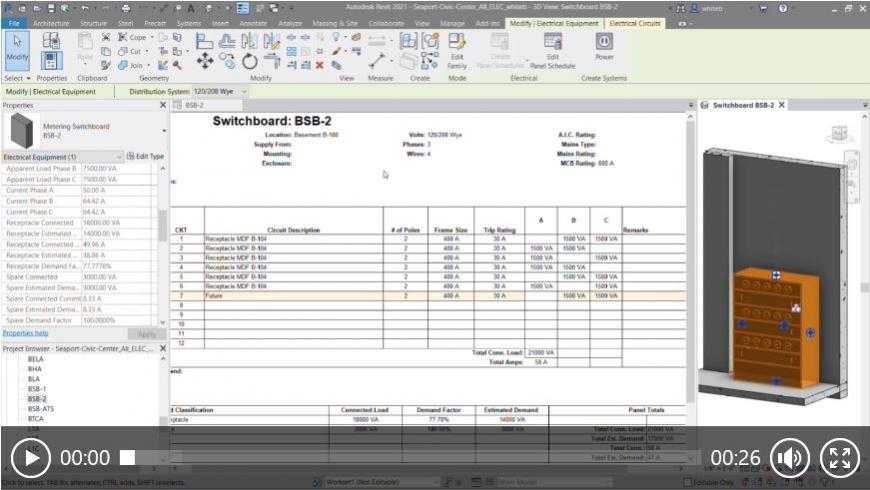
Task: Open the Cope dropdown arrow
Action: 152,38
